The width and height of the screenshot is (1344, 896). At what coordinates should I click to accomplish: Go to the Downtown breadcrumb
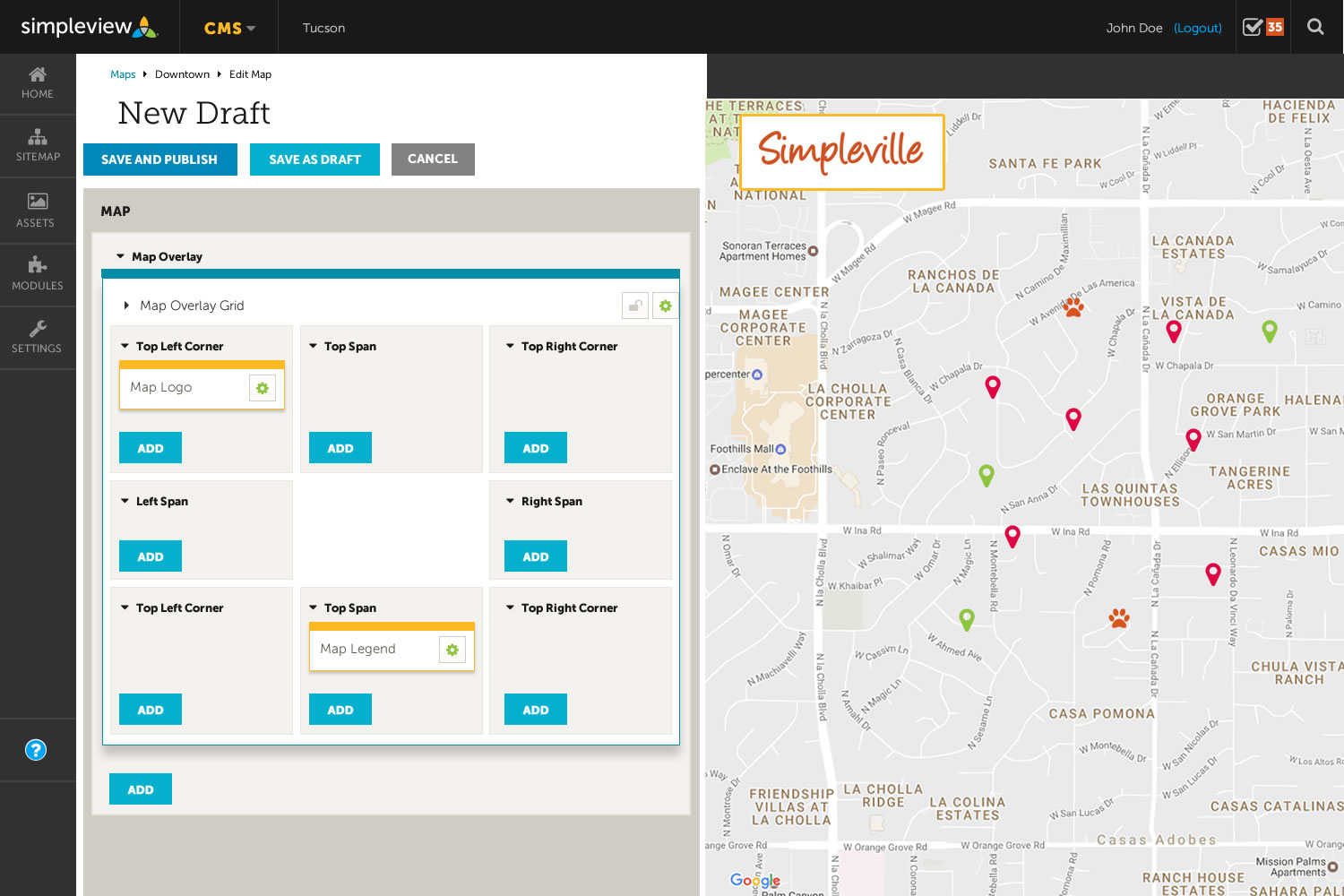[x=182, y=74]
